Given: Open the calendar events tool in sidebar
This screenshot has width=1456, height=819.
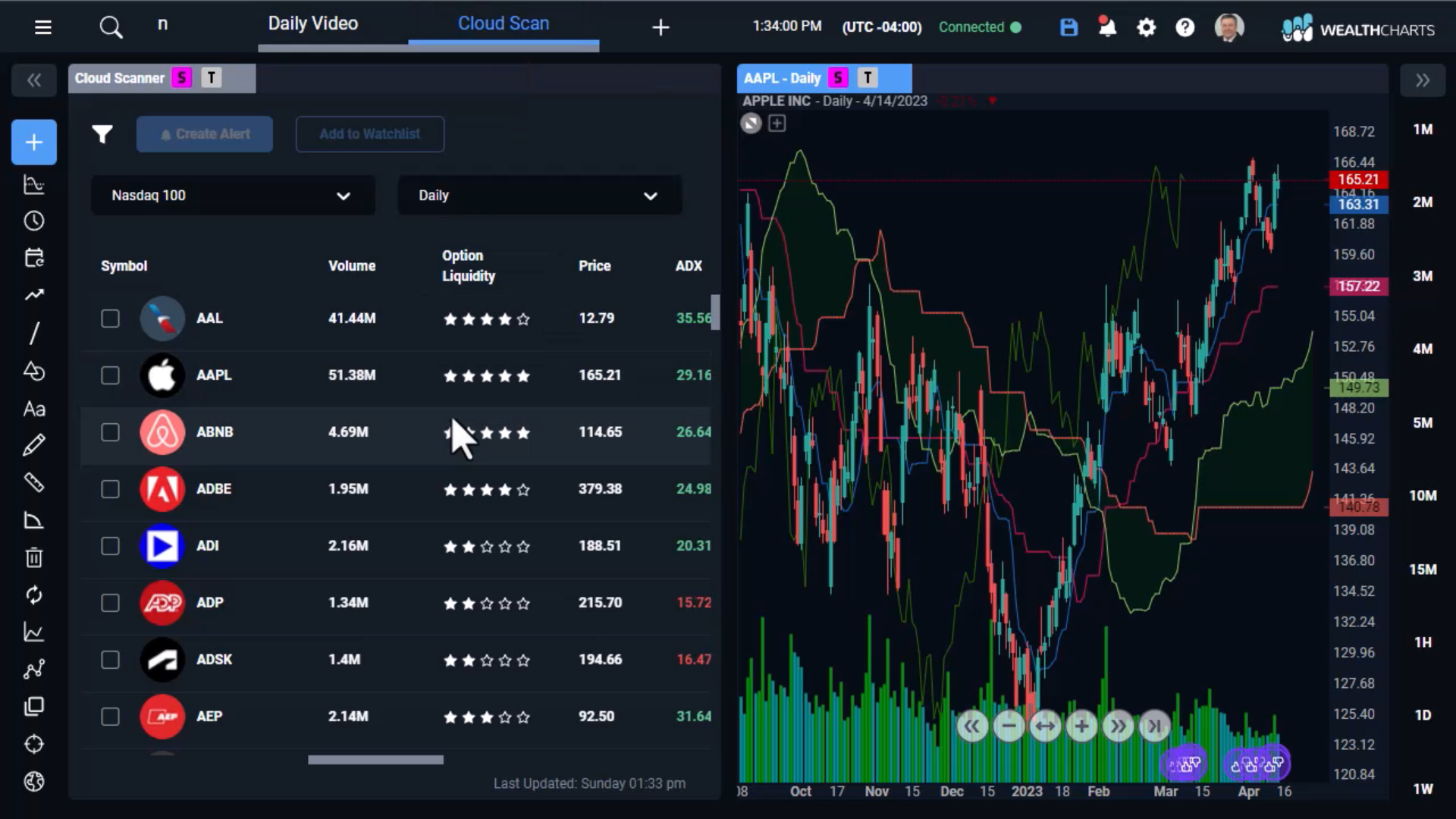Looking at the screenshot, I should [34, 258].
